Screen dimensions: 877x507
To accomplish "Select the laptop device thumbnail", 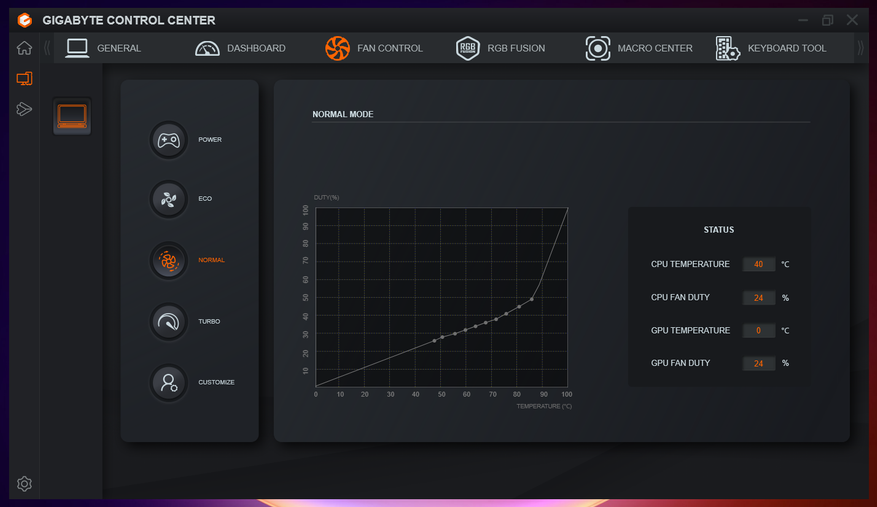I will pyautogui.click(x=72, y=116).
